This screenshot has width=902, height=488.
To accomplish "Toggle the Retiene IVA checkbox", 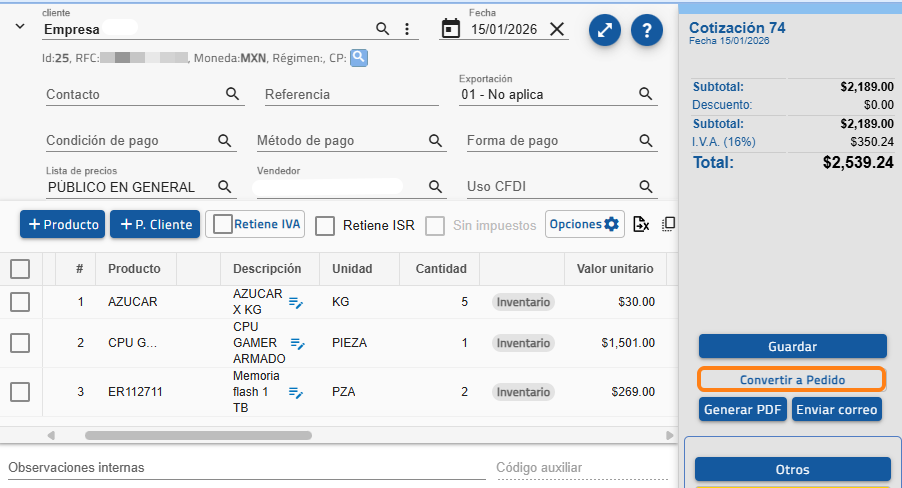I will (223, 224).
